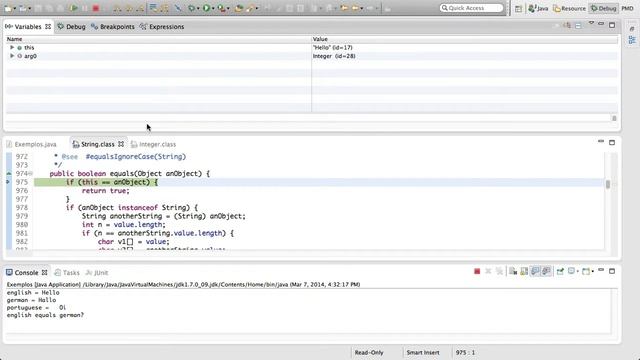This screenshot has width=640, height=360.
Task: Toggle Use Step Filters toolbar icon
Action: pyautogui.click(x=164, y=8)
